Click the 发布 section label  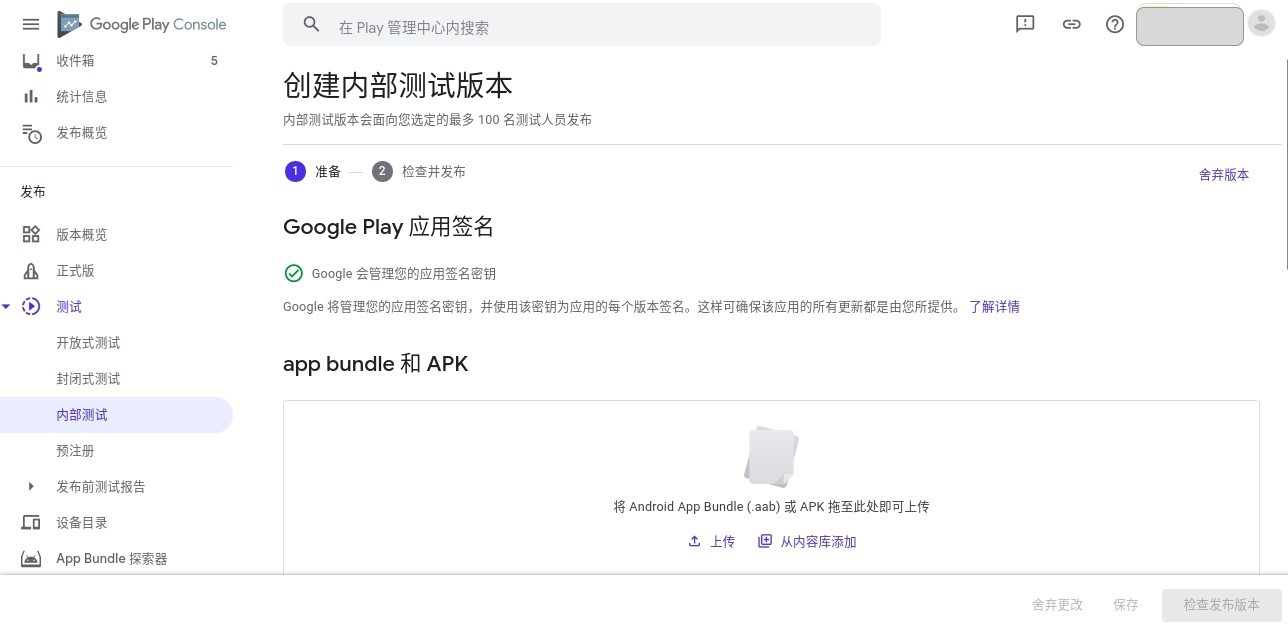tap(33, 192)
